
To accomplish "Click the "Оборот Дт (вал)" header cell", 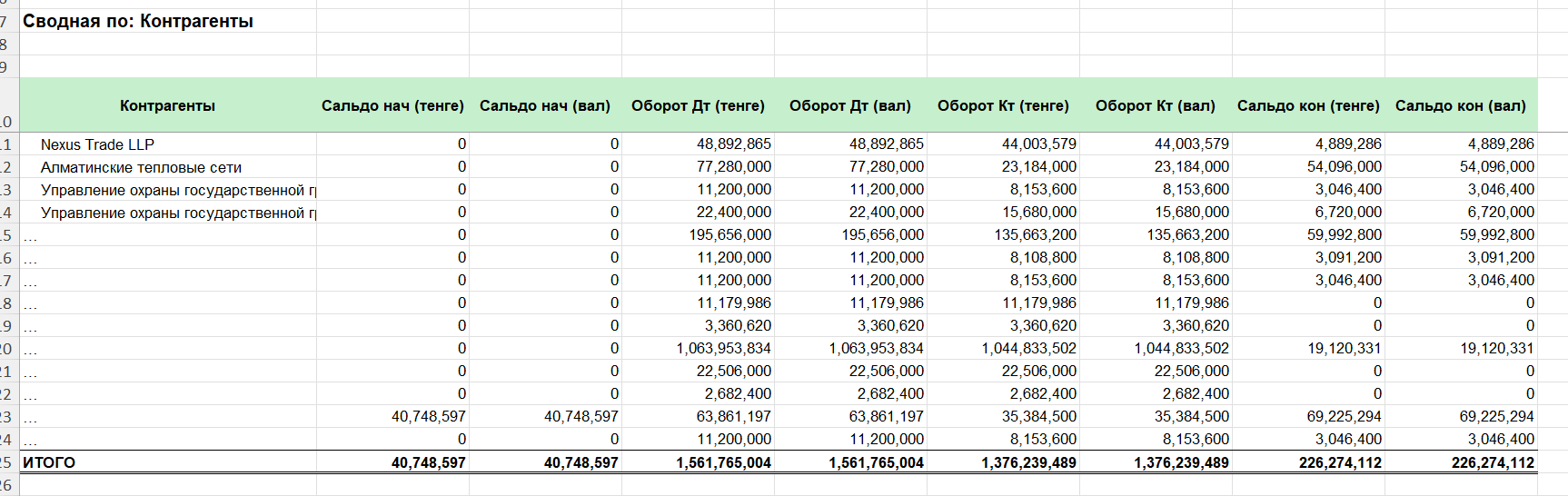I will click(850, 105).
